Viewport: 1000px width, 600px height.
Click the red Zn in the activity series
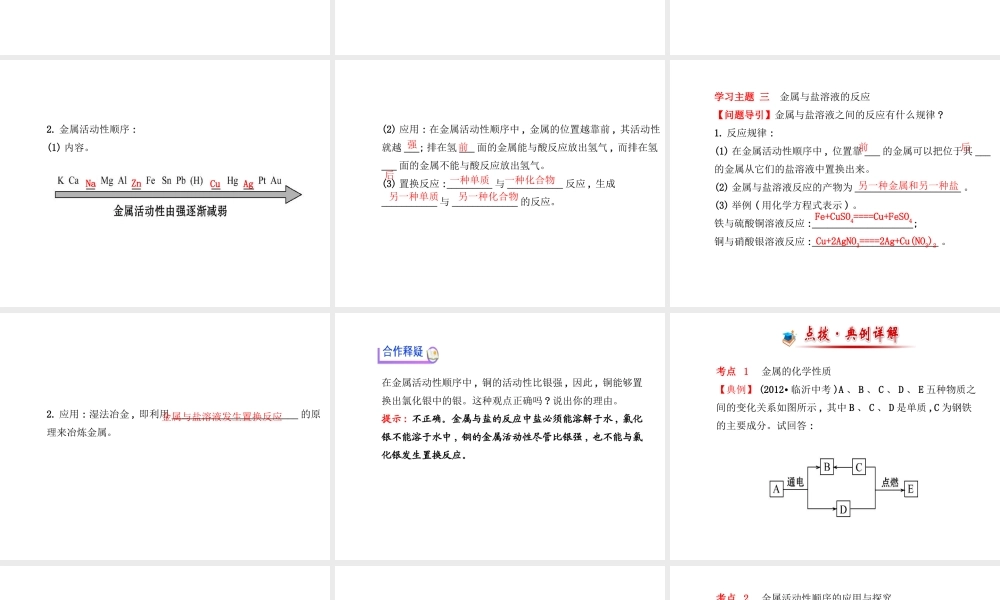pyautogui.click(x=136, y=184)
